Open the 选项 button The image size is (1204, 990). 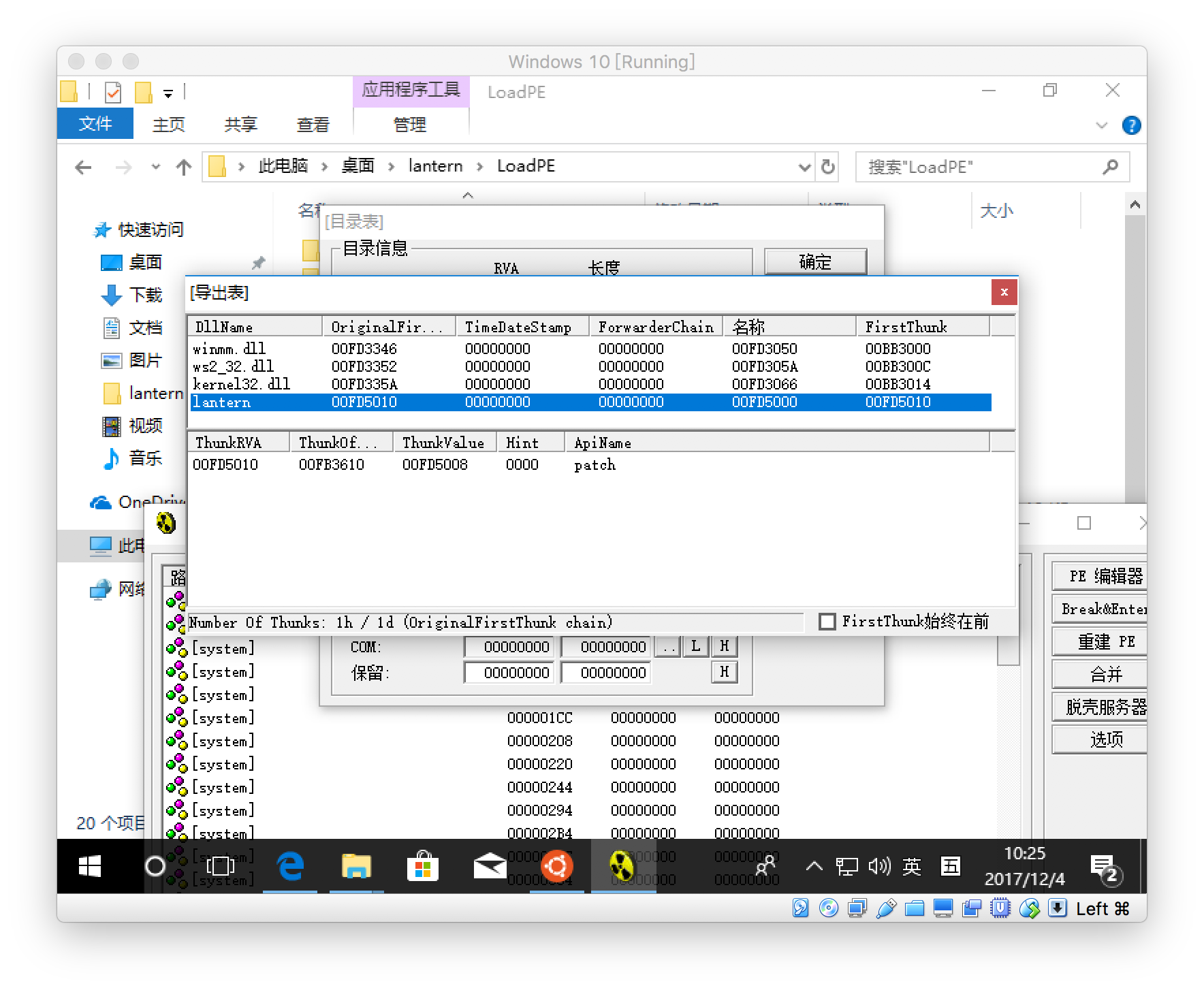(x=1100, y=739)
